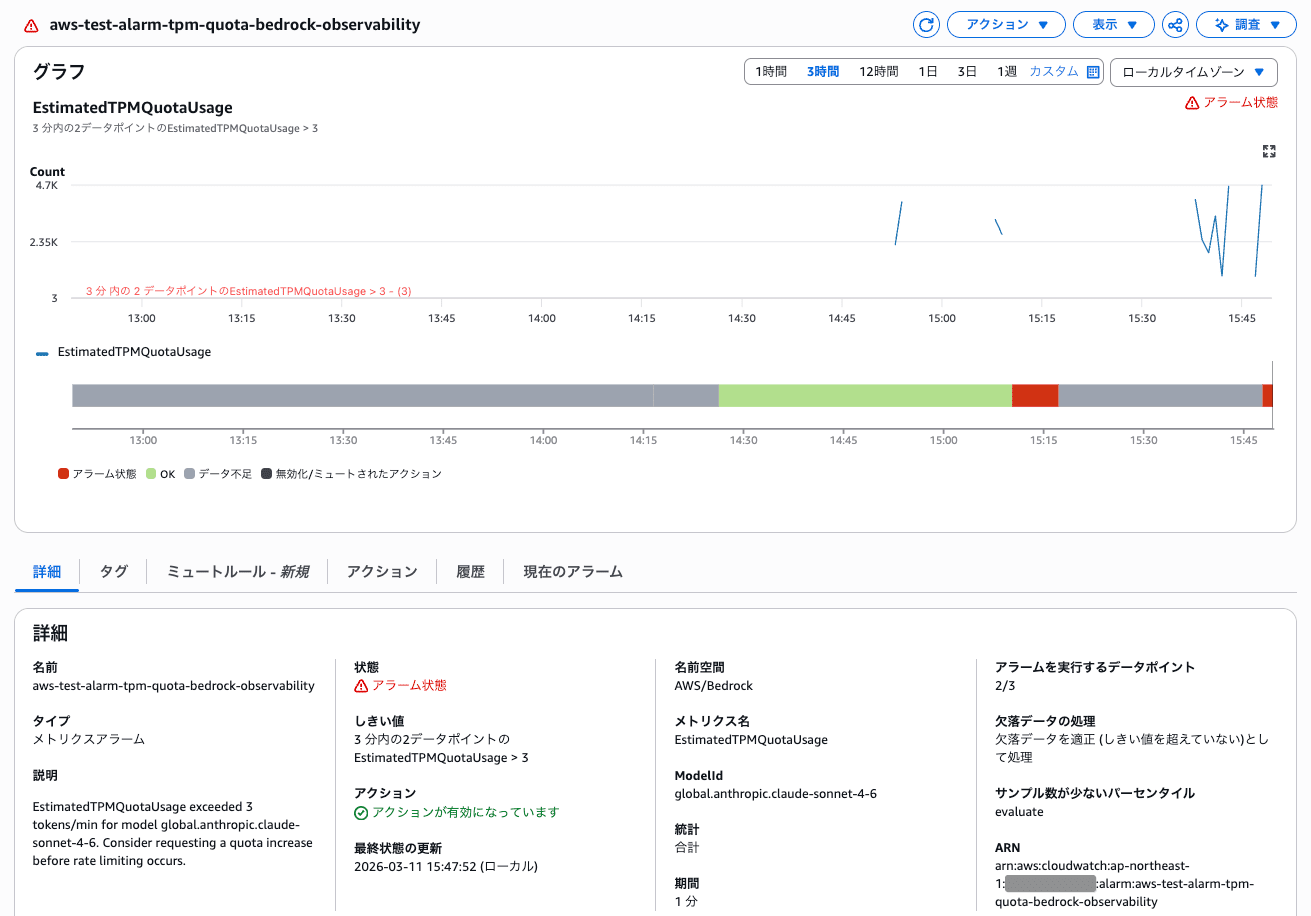The width and height of the screenshot is (1311, 916).
Task: Click the red warning icon next to 状態
Action: coord(360,685)
